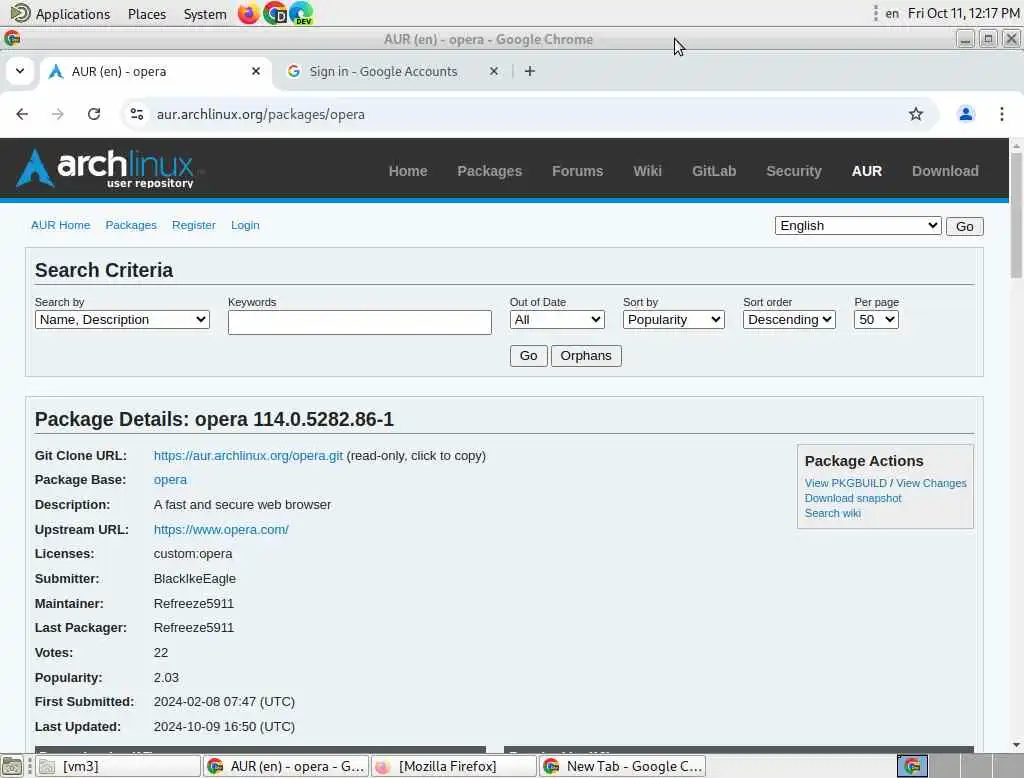The height and width of the screenshot is (778, 1024).
Task: Open Download in Arch navigation
Action: coord(945,171)
